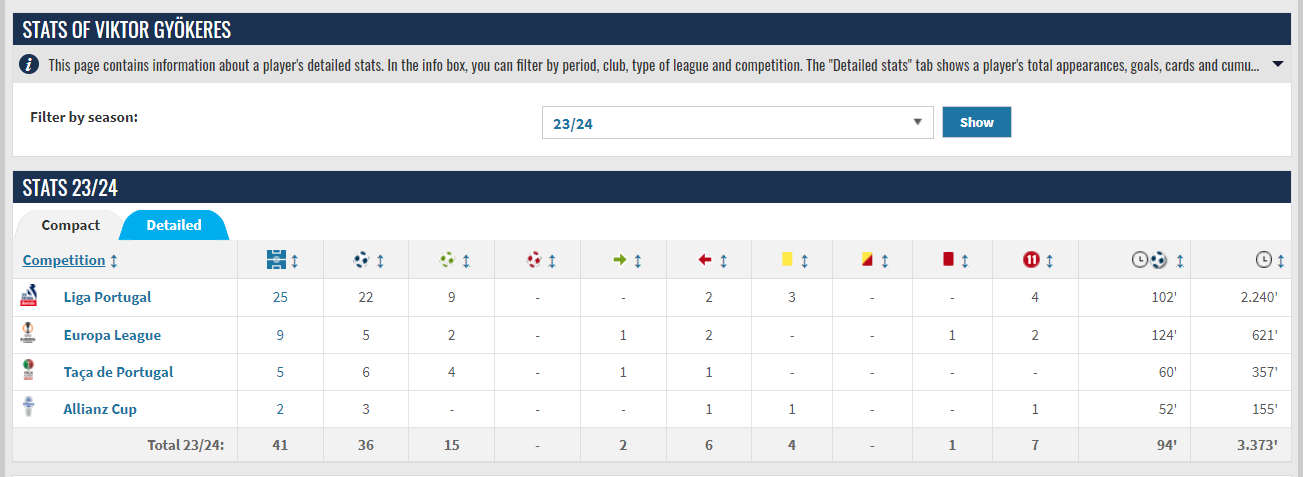The width and height of the screenshot is (1303, 477).
Task: Switch to the Detailed tab
Action: 173,225
